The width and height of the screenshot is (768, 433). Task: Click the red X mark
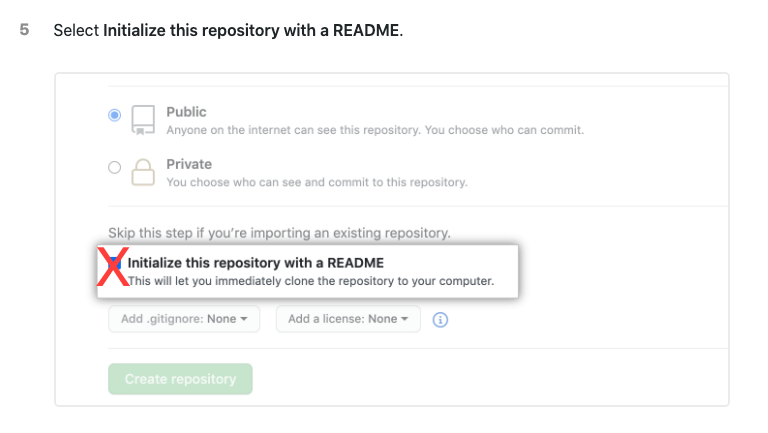(112, 268)
